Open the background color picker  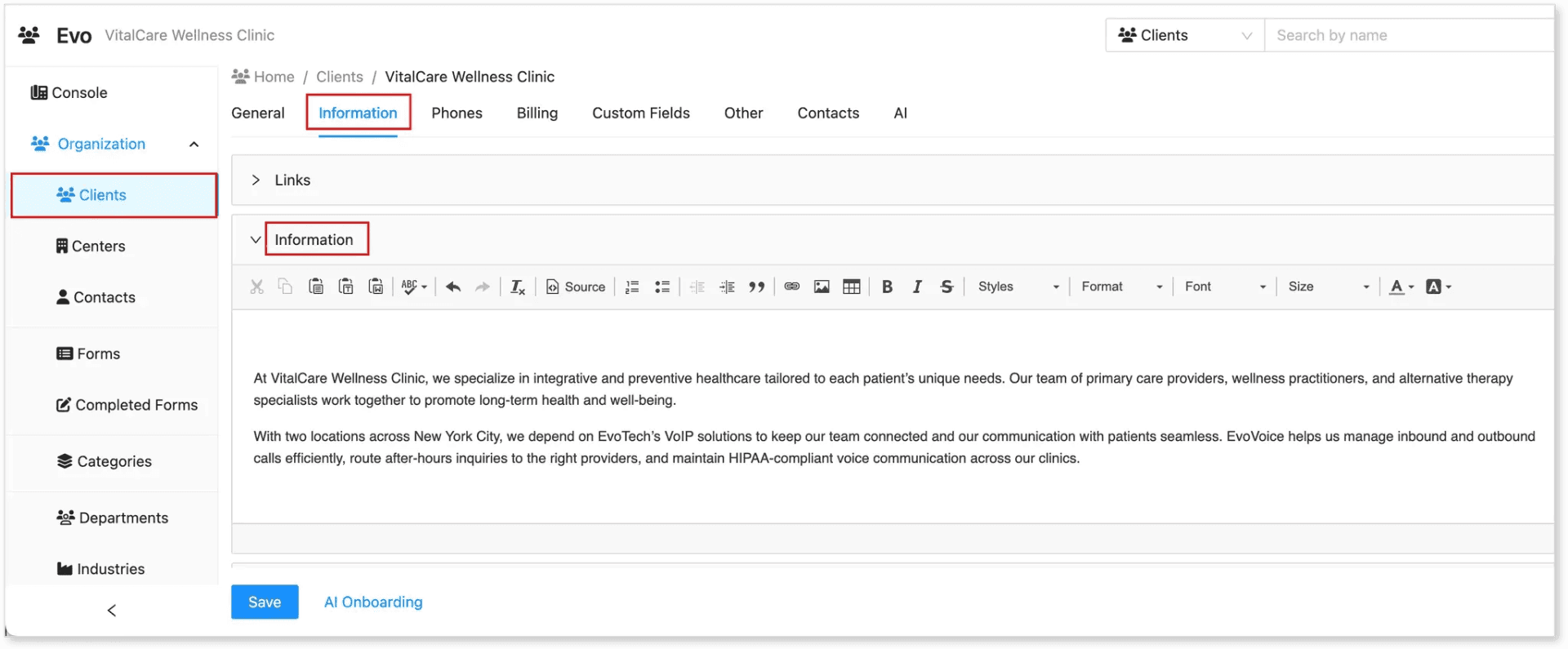click(x=1438, y=287)
